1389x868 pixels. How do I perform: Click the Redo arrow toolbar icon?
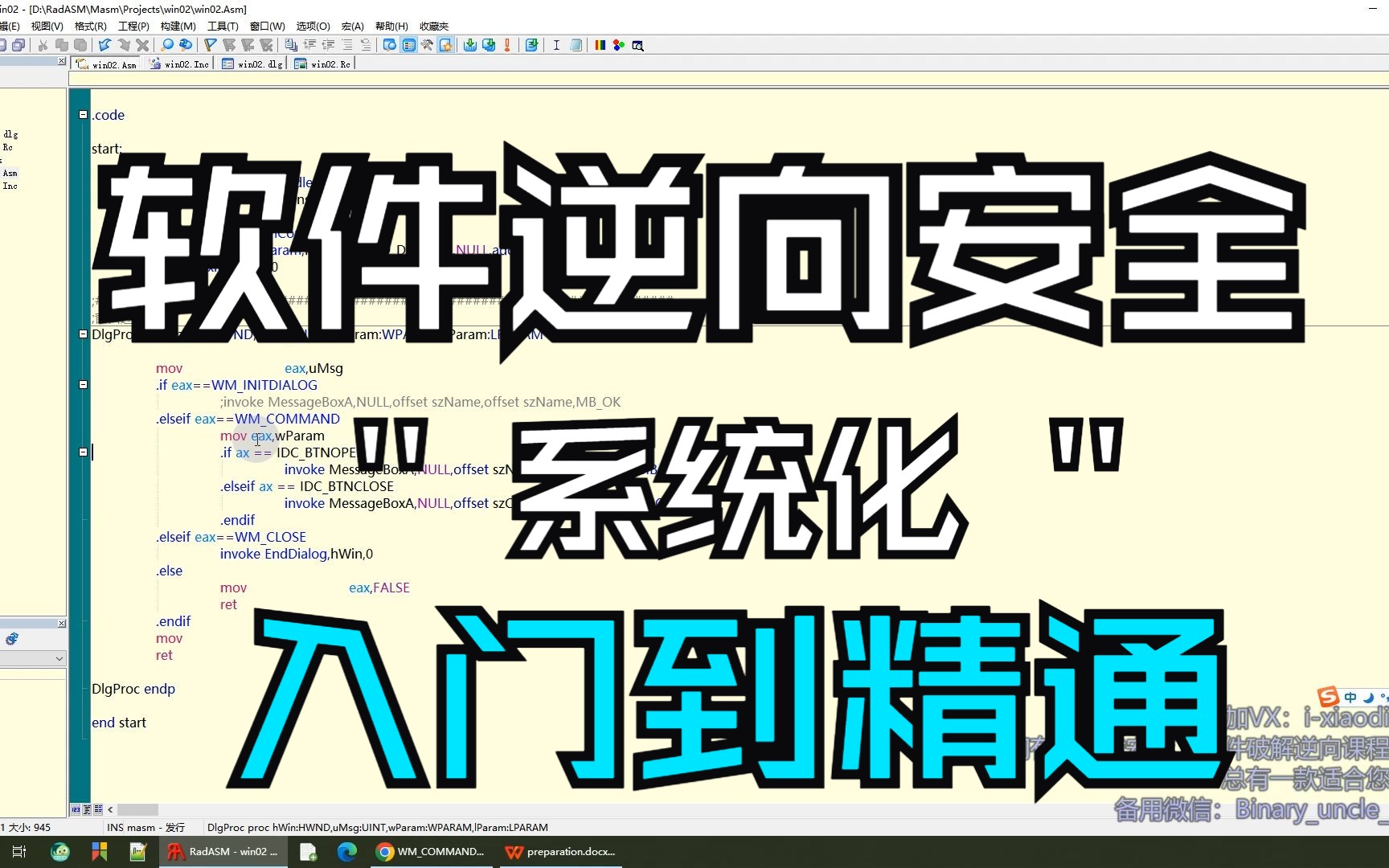[124, 45]
